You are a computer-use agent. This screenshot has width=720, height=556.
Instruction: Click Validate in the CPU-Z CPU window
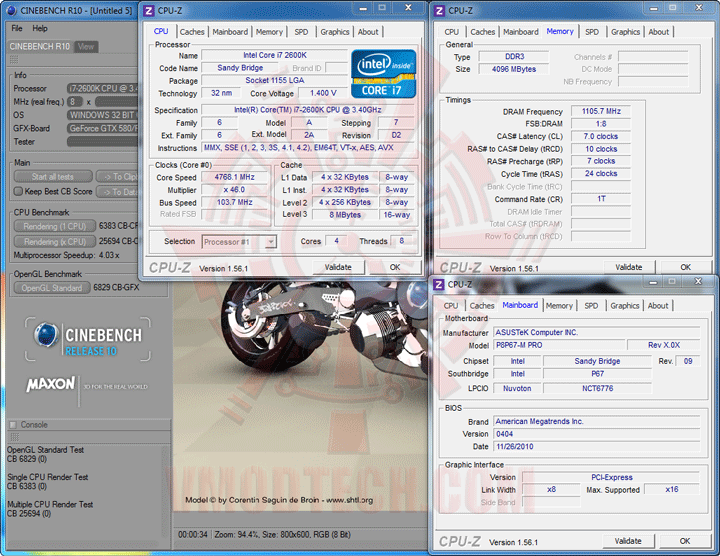(x=338, y=267)
